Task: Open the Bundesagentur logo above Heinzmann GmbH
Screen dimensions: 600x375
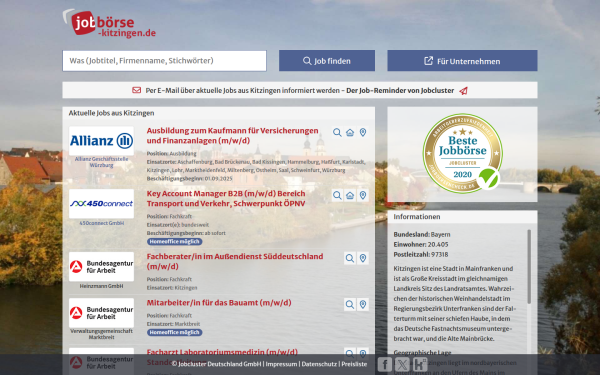Action: coord(101,267)
